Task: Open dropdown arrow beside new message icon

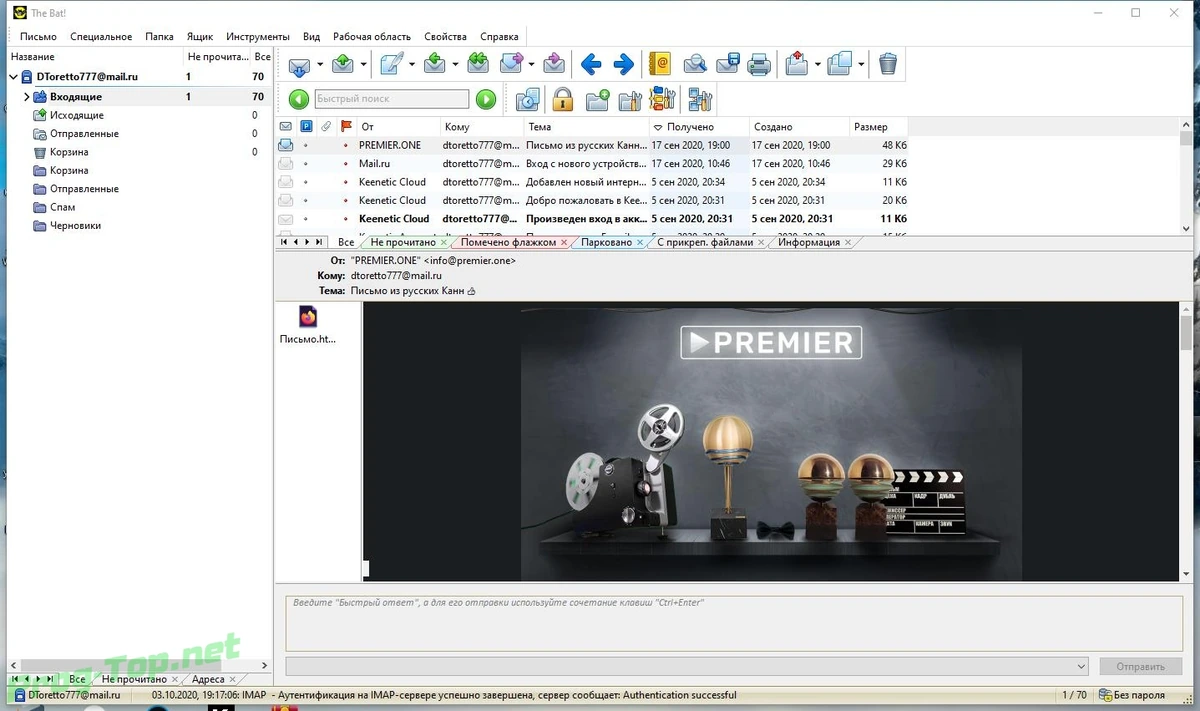Action: click(x=411, y=65)
